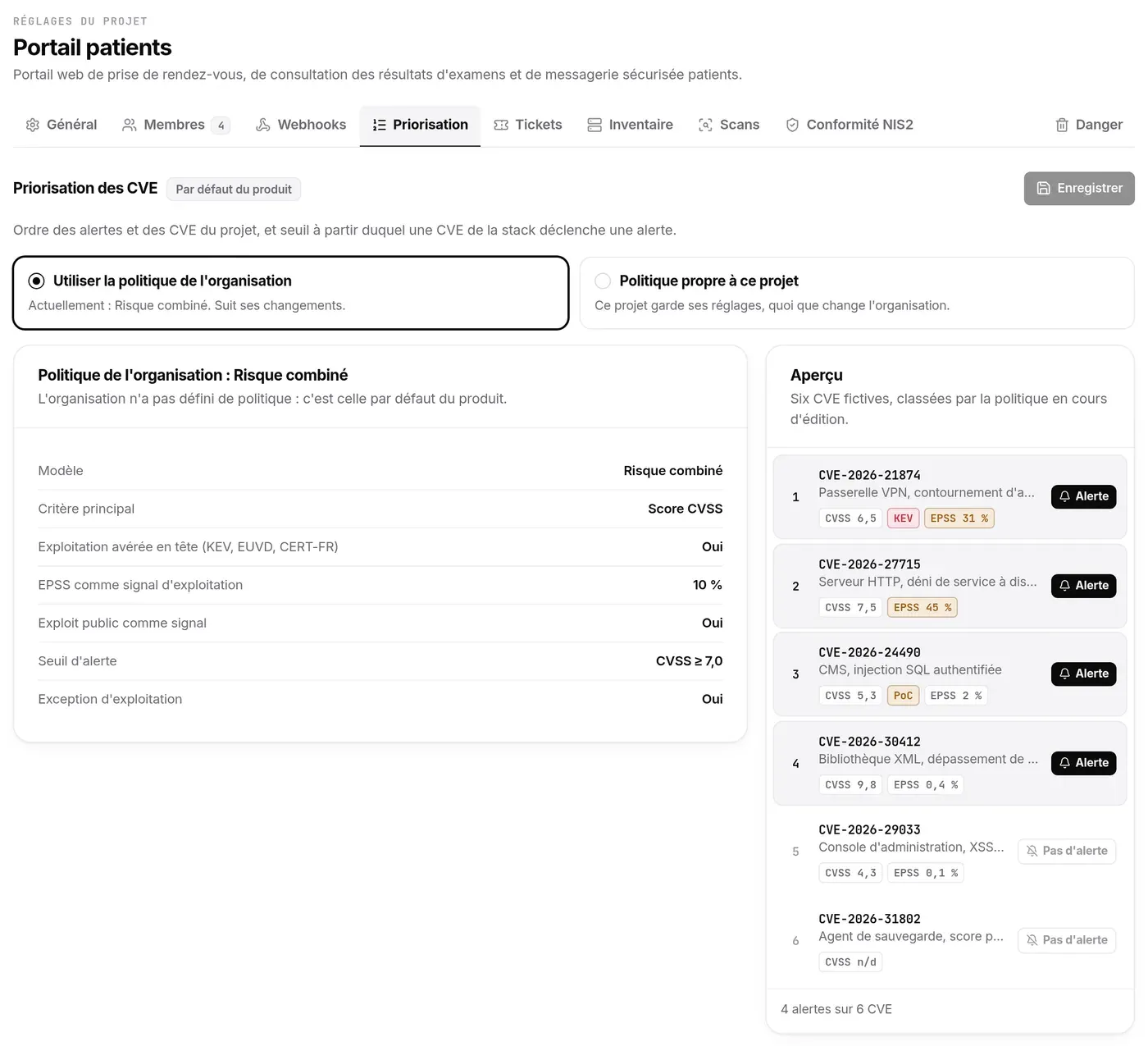Click the "Risque combiné" model value
Viewport: 1148px width, 1046px height.
pos(673,471)
